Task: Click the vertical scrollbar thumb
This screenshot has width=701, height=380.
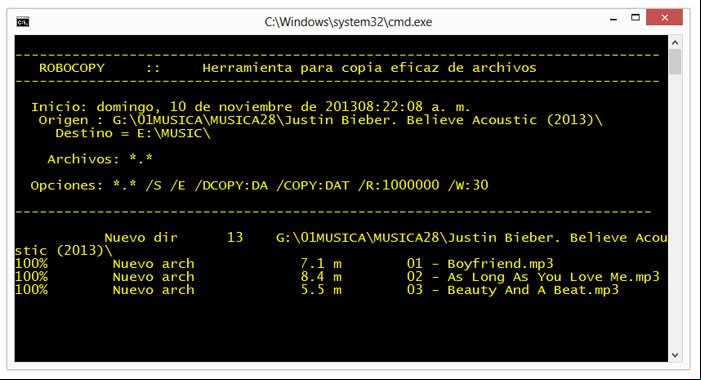Action: pos(675,62)
